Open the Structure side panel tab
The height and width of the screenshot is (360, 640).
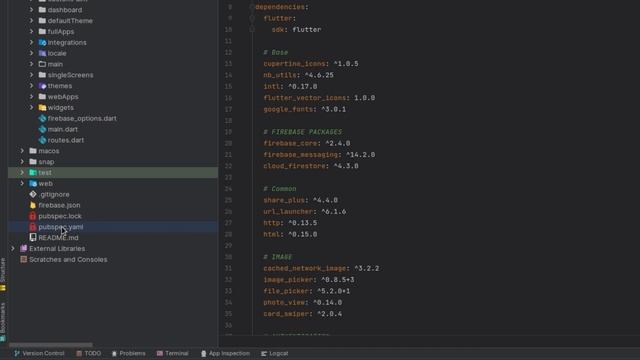click(3, 274)
